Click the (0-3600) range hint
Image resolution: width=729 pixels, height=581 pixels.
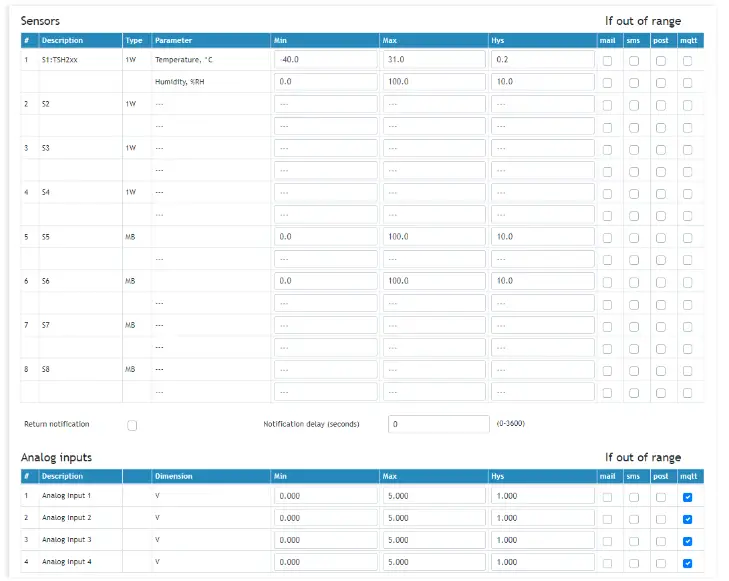click(510, 423)
